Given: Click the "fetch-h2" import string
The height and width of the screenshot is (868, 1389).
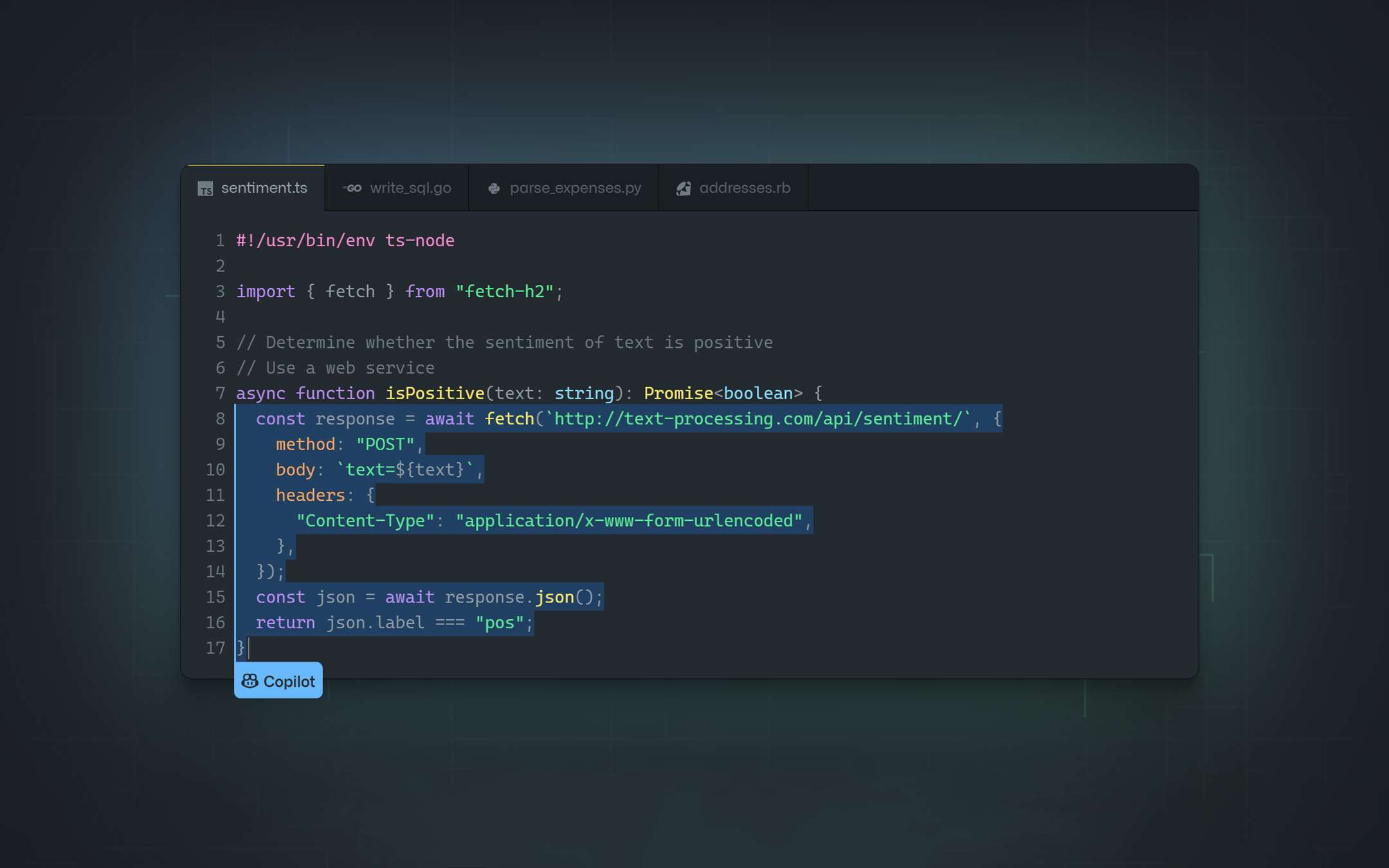Looking at the screenshot, I should point(504,292).
